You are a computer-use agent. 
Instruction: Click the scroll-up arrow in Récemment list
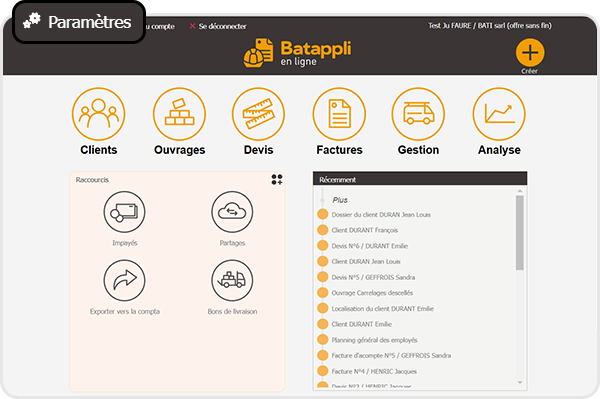click(520, 191)
